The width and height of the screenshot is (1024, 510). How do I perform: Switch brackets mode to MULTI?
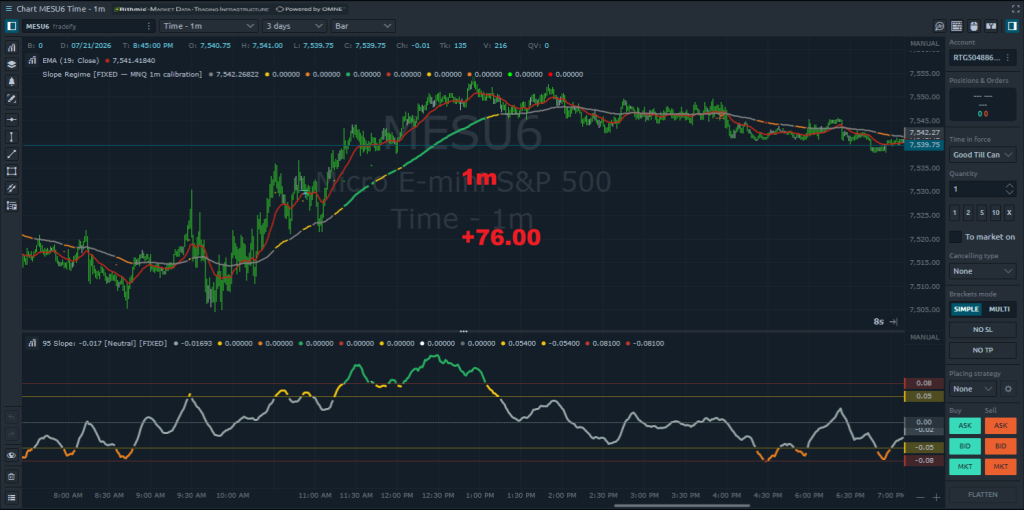[999, 309]
